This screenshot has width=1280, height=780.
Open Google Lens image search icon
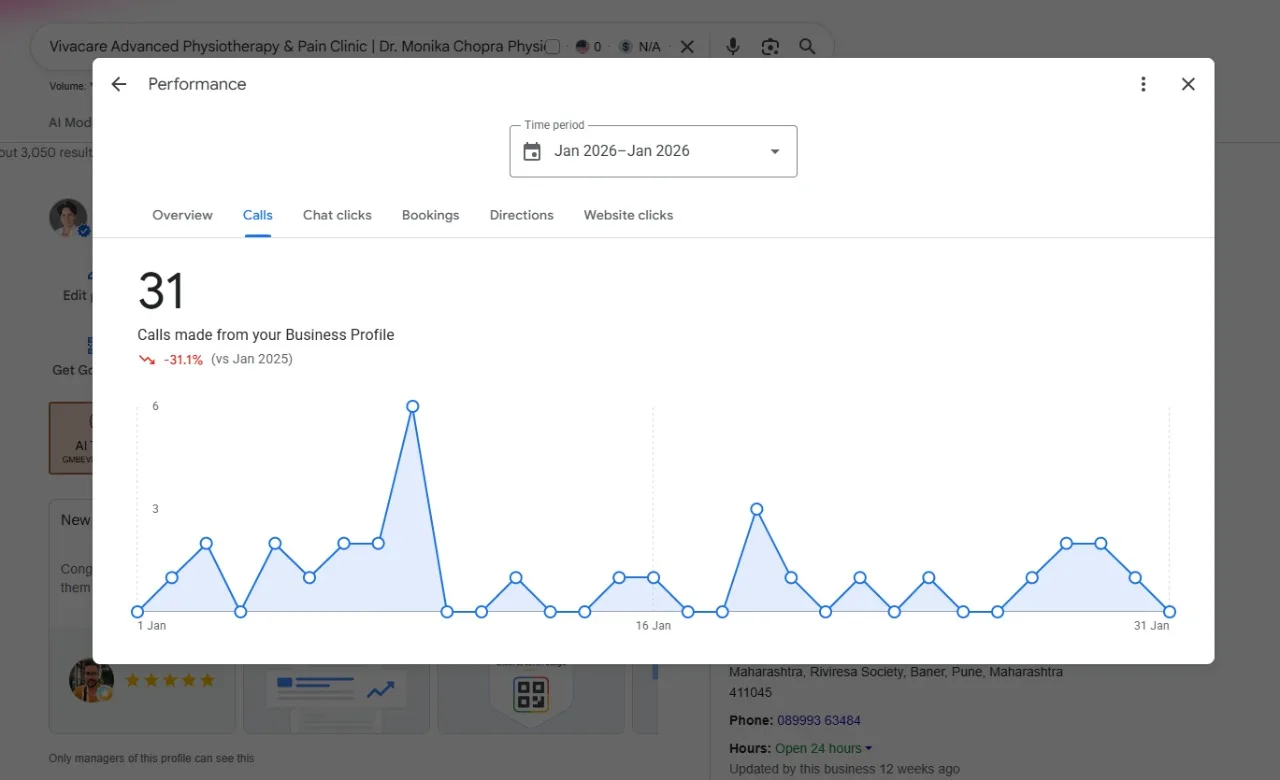770,46
